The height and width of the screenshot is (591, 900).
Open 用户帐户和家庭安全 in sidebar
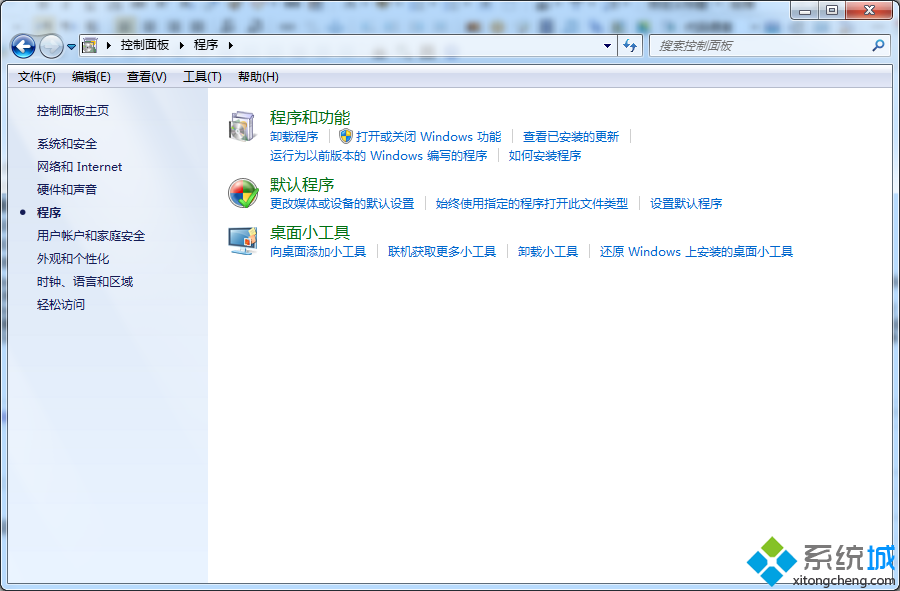(91, 236)
